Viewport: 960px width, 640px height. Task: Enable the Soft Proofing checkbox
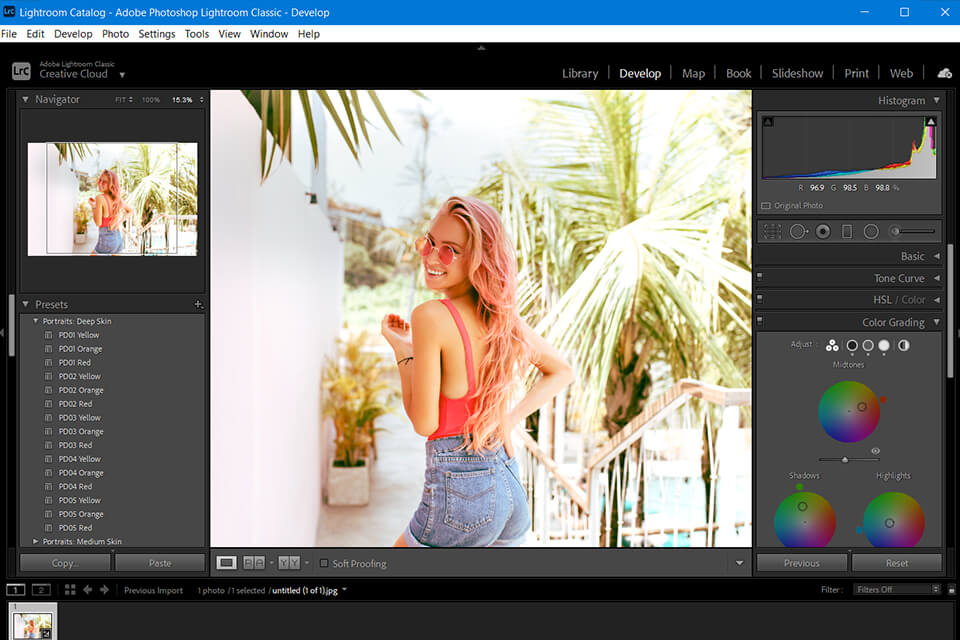click(324, 563)
